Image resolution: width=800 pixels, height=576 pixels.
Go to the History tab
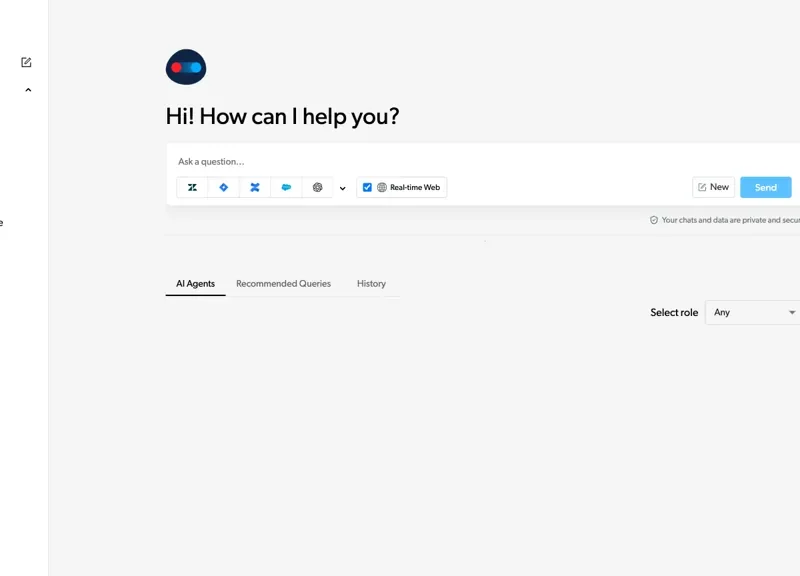371,284
